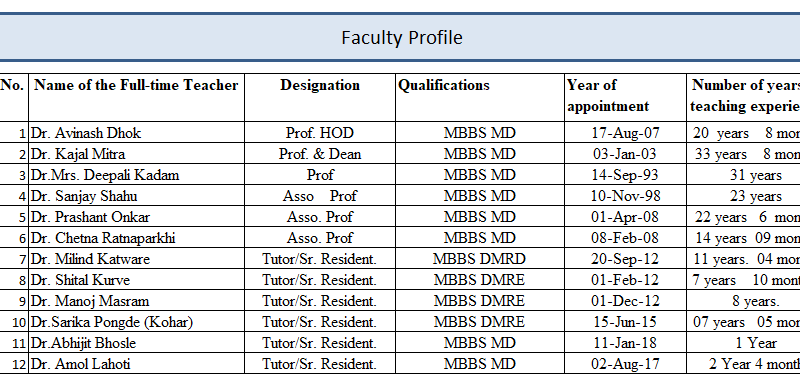Click the Dr. Shital Kurve cell
The width and height of the screenshot is (800, 387).
tap(136, 280)
